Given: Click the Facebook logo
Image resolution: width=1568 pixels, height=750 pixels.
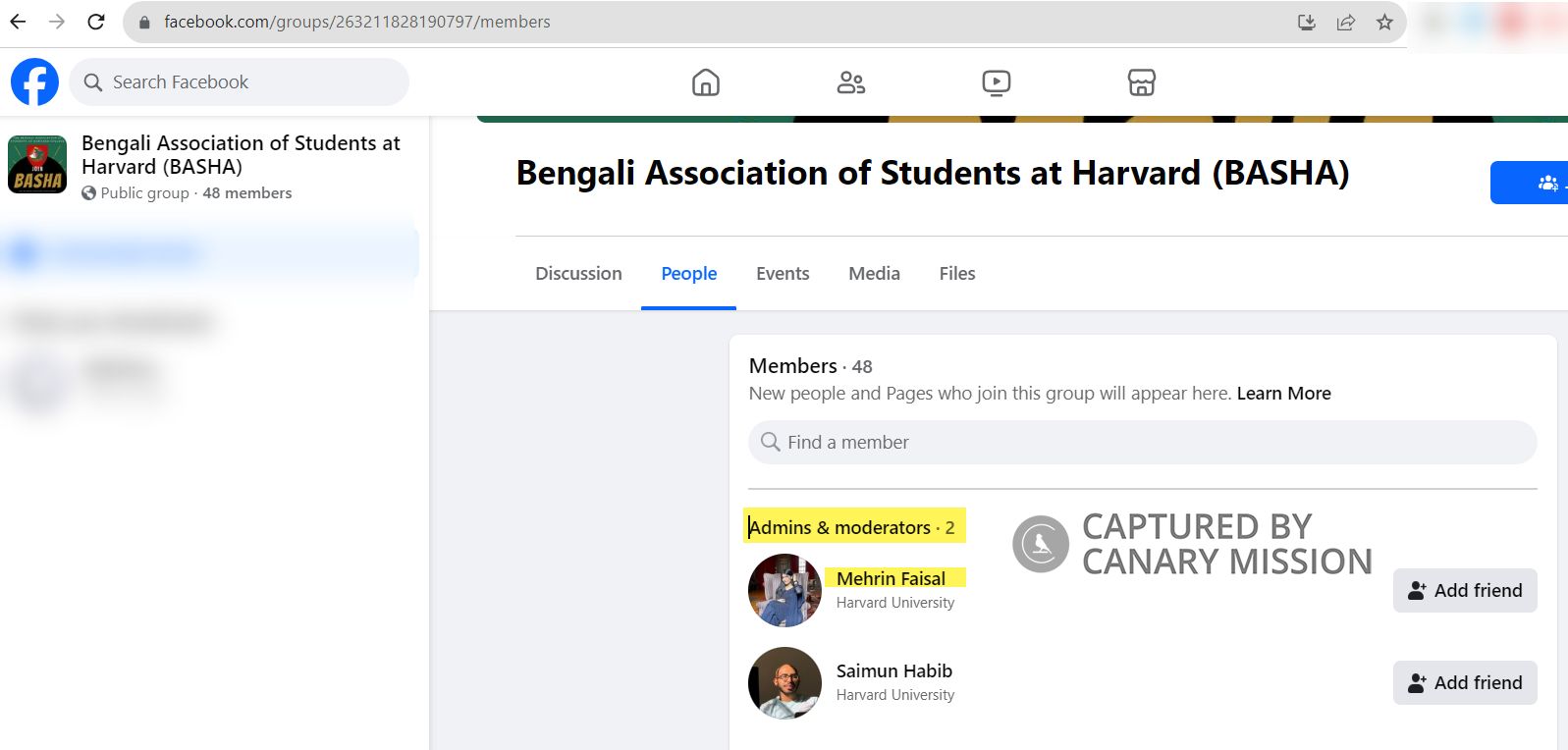Looking at the screenshot, I should tap(34, 81).
